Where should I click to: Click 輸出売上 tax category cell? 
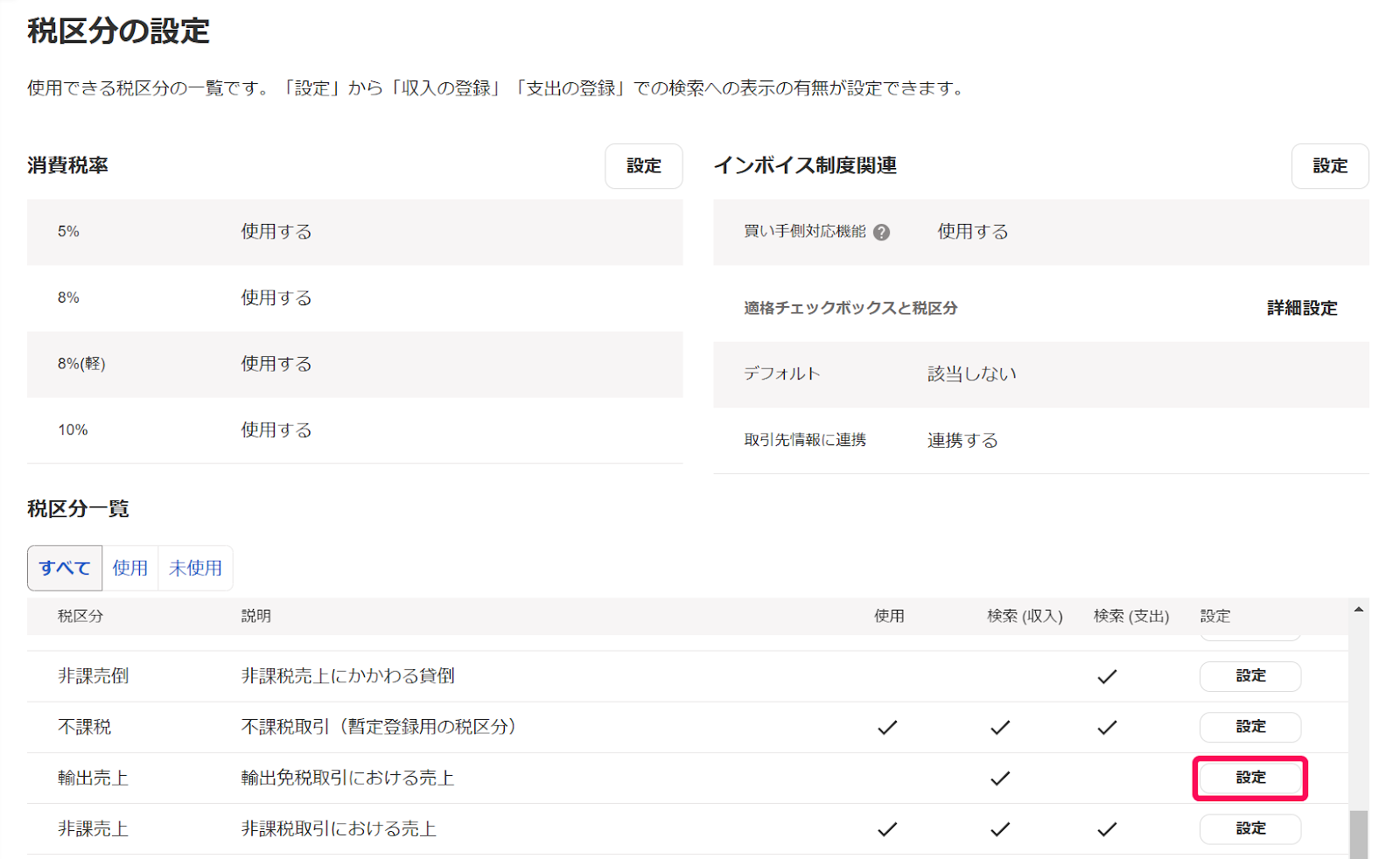(93, 778)
